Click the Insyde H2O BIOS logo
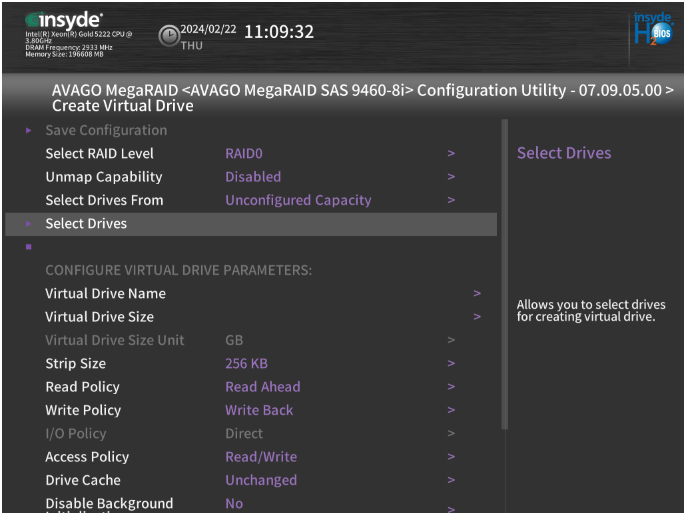Viewport: 684px width, 513px height. (653, 29)
